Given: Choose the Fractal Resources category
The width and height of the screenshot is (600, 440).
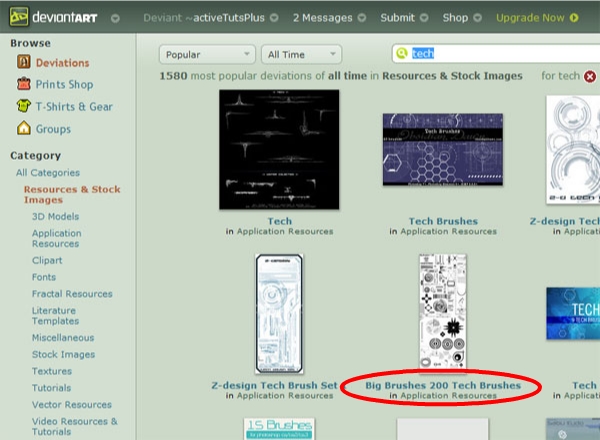Looking at the screenshot, I should (x=72, y=294).
